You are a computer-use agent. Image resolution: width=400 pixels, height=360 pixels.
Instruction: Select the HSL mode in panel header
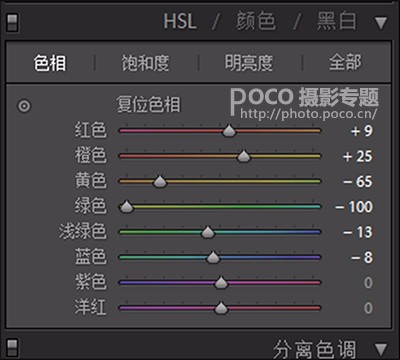point(180,21)
